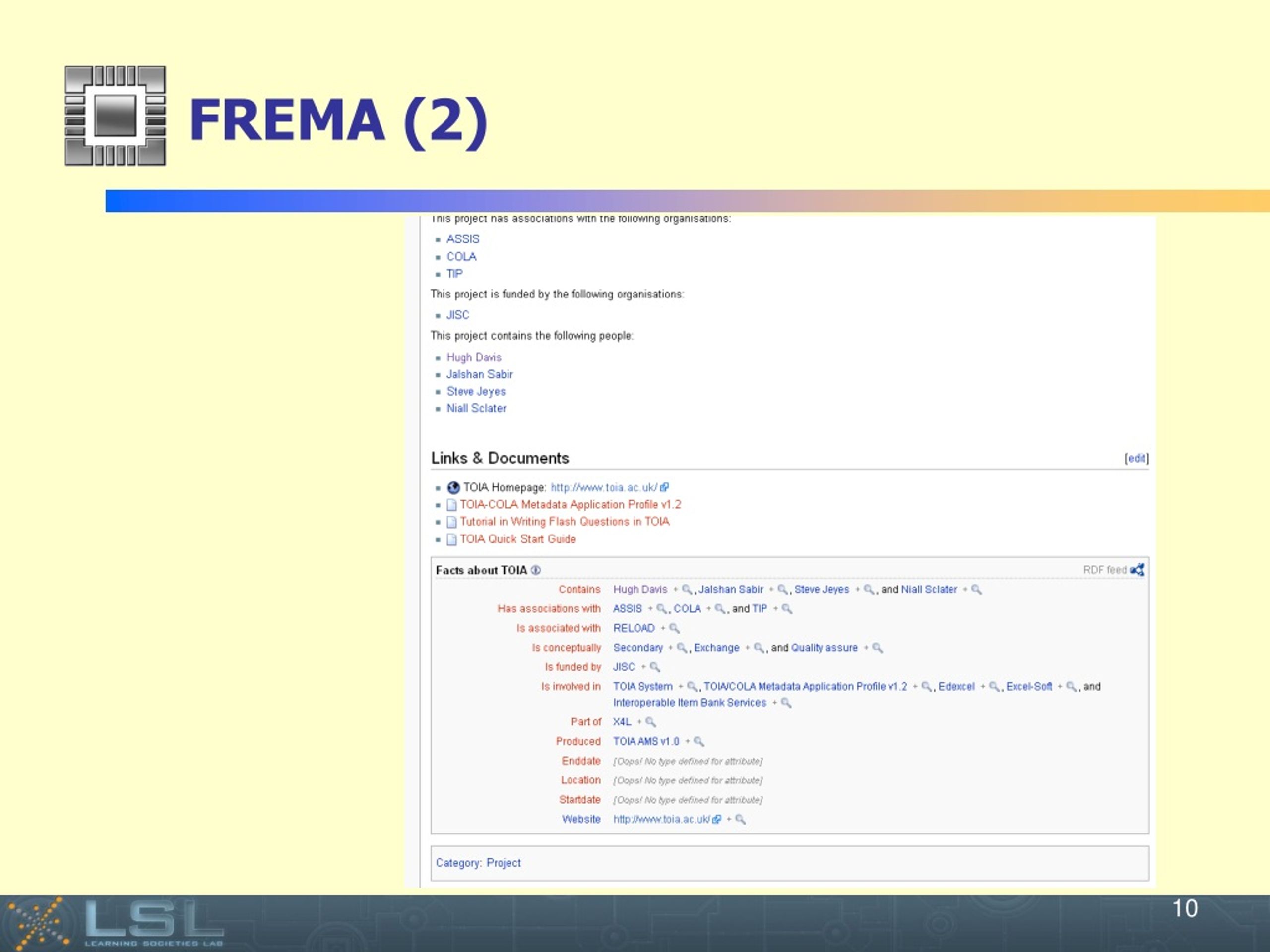Screen dimensions: 1270x952
Task: Click the Secondary concept link
Action: [638, 648]
